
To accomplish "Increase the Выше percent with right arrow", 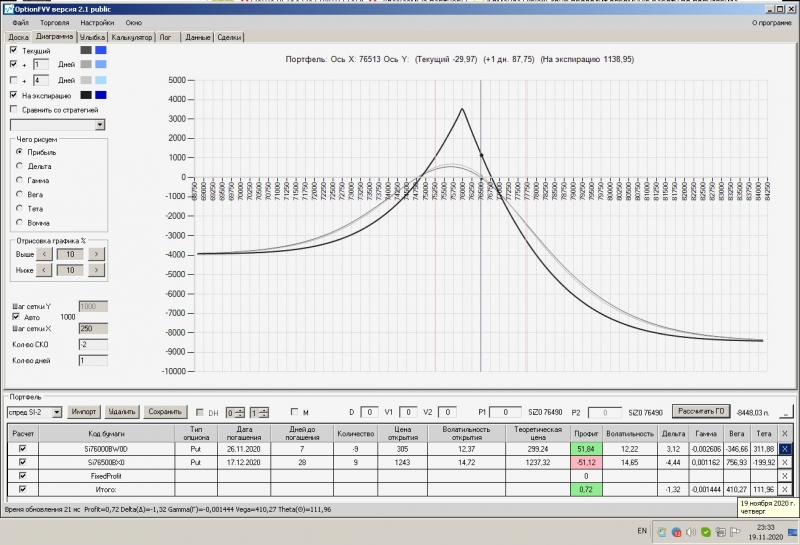I will coord(96,254).
